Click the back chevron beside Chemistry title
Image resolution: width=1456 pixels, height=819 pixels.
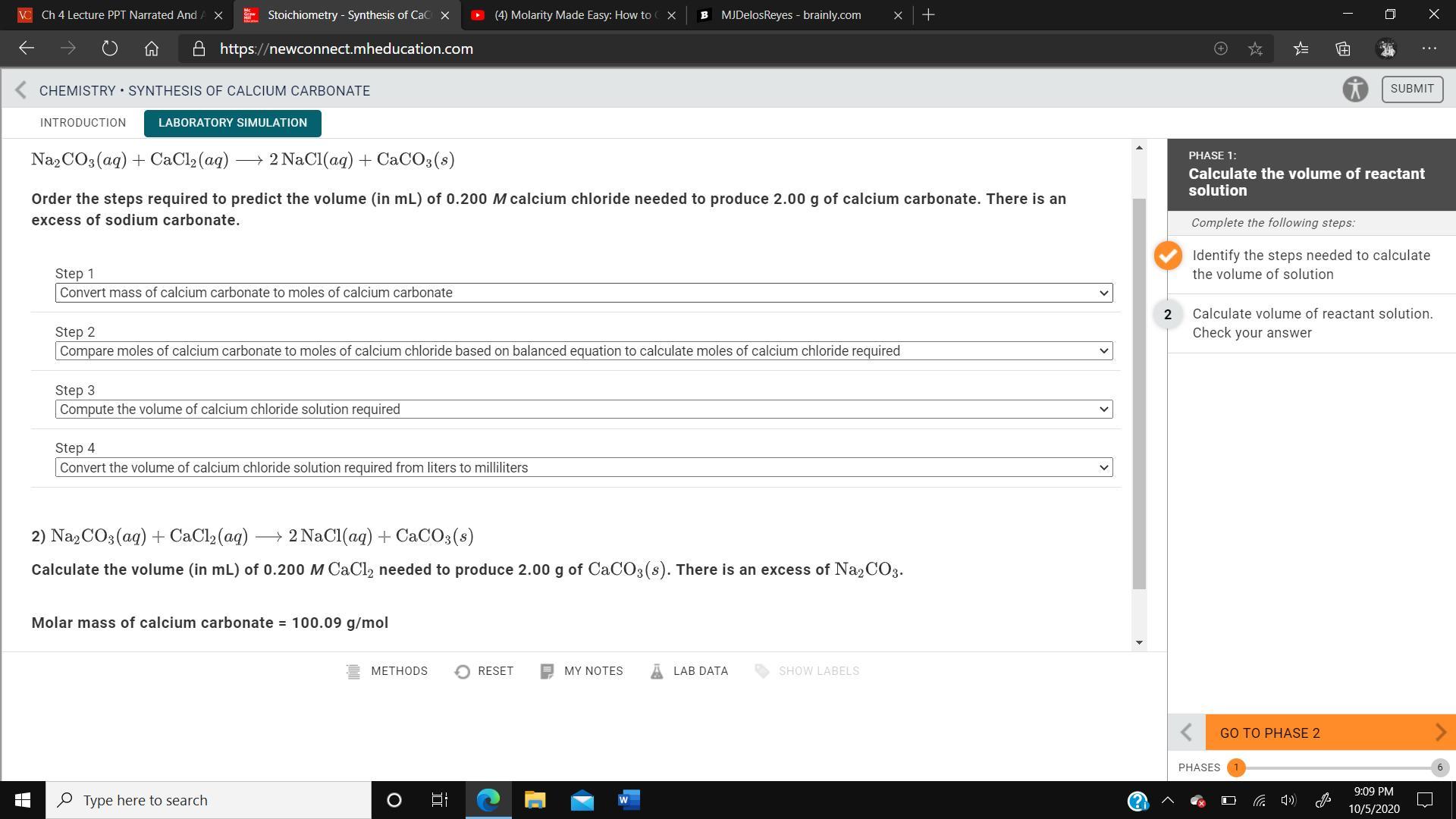pos(21,90)
